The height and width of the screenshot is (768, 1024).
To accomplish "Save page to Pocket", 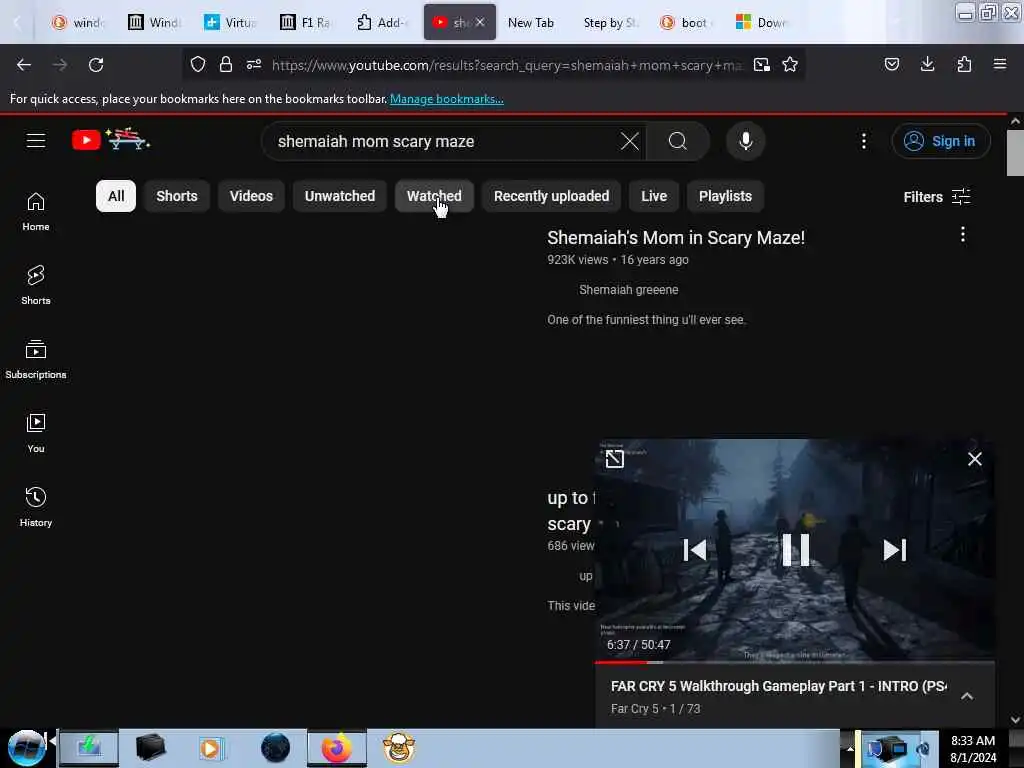I will 892,65.
